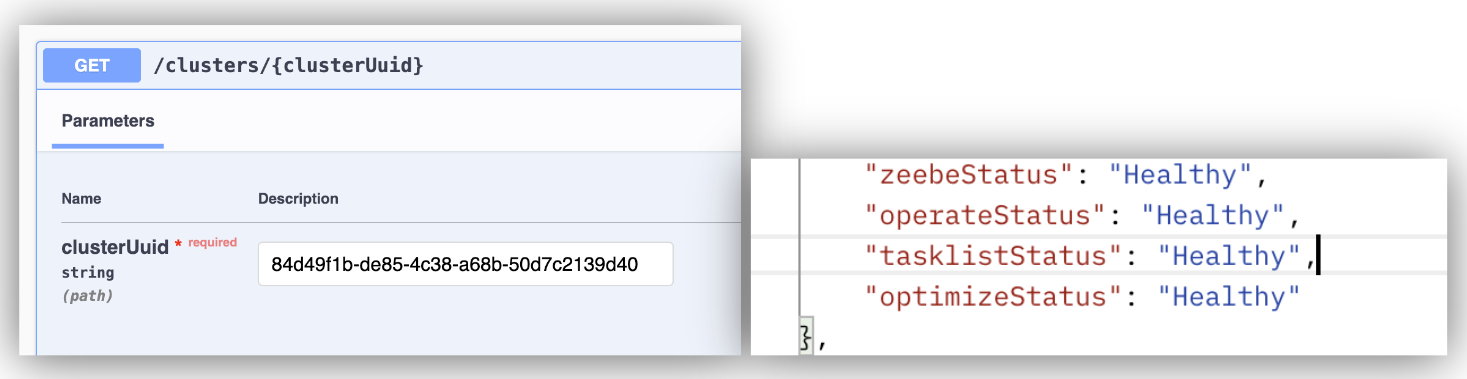The height and width of the screenshot is (379, 1467).
Task: Click the Healthy value of zeebeStatus
Action: [x=1180, y=175]
